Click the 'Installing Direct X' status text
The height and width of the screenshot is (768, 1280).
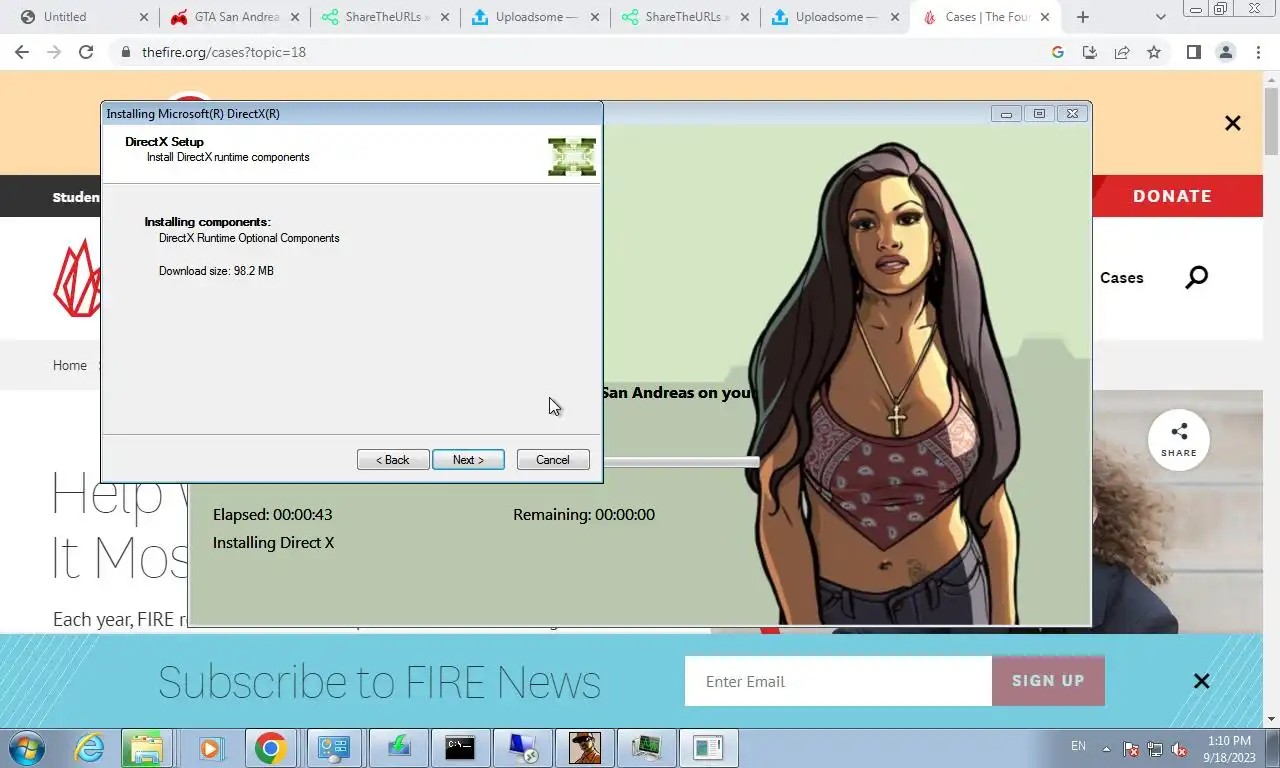point(273,543)
